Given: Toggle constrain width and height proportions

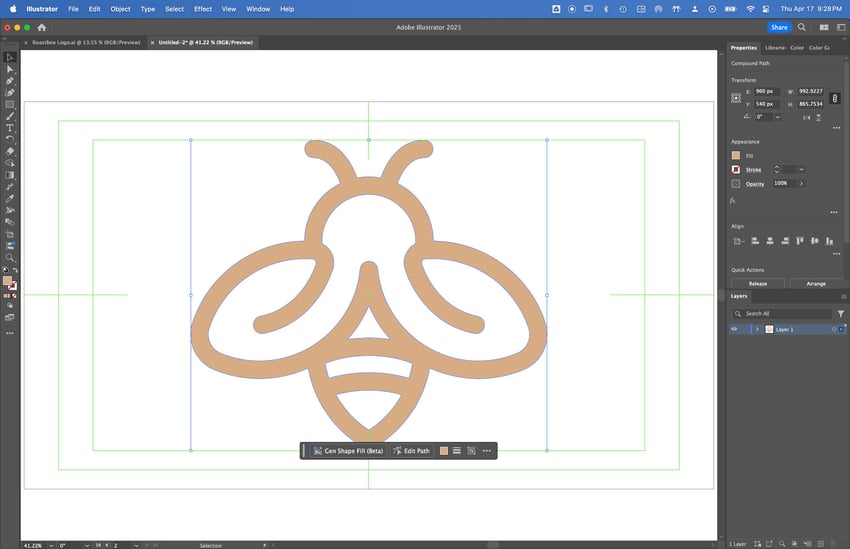Looking at the screenshot, I should (x=835, y=98).
